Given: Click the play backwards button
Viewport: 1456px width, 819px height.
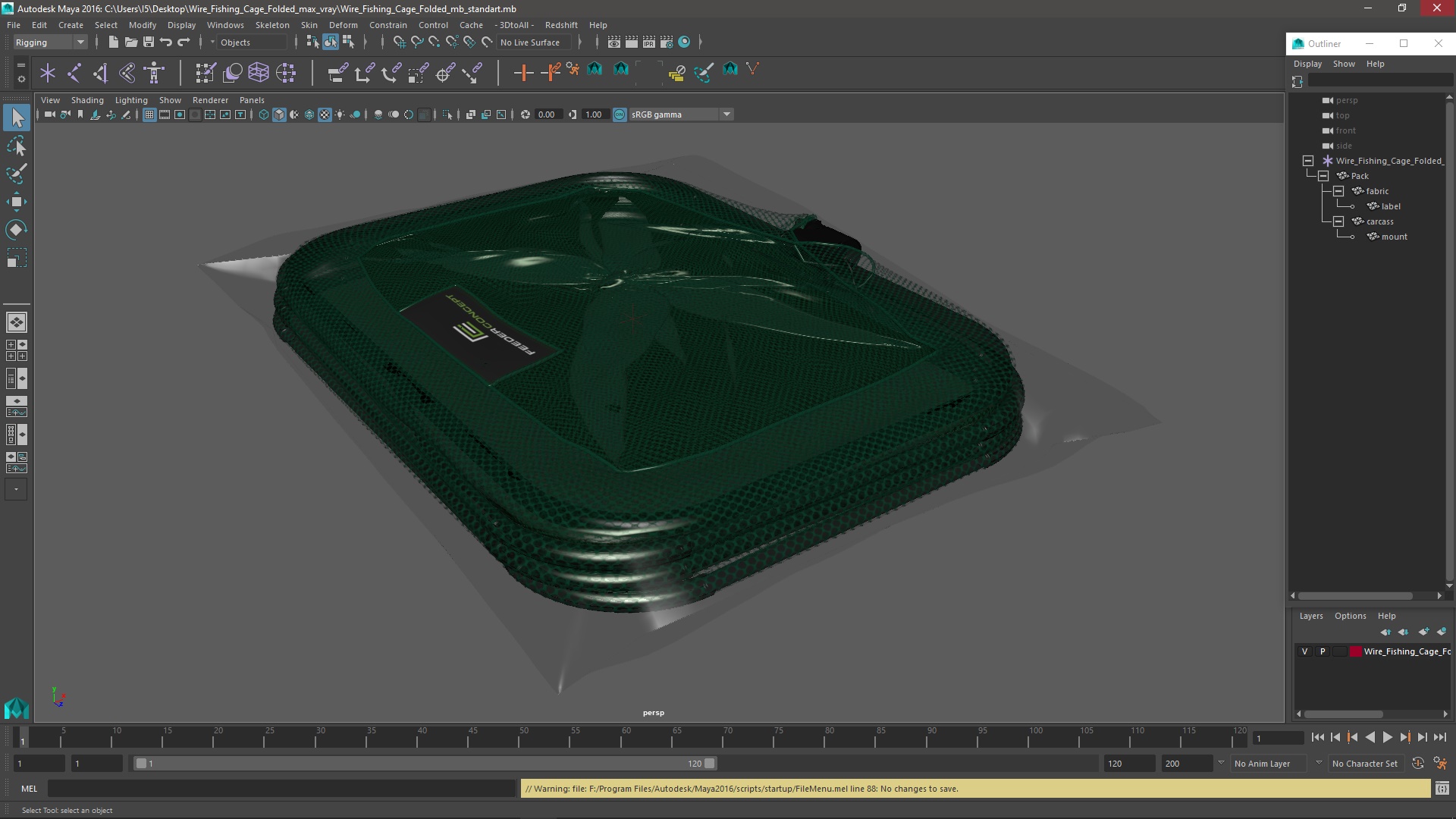Looking at the screenshot, I should (x=1370, y=737).
